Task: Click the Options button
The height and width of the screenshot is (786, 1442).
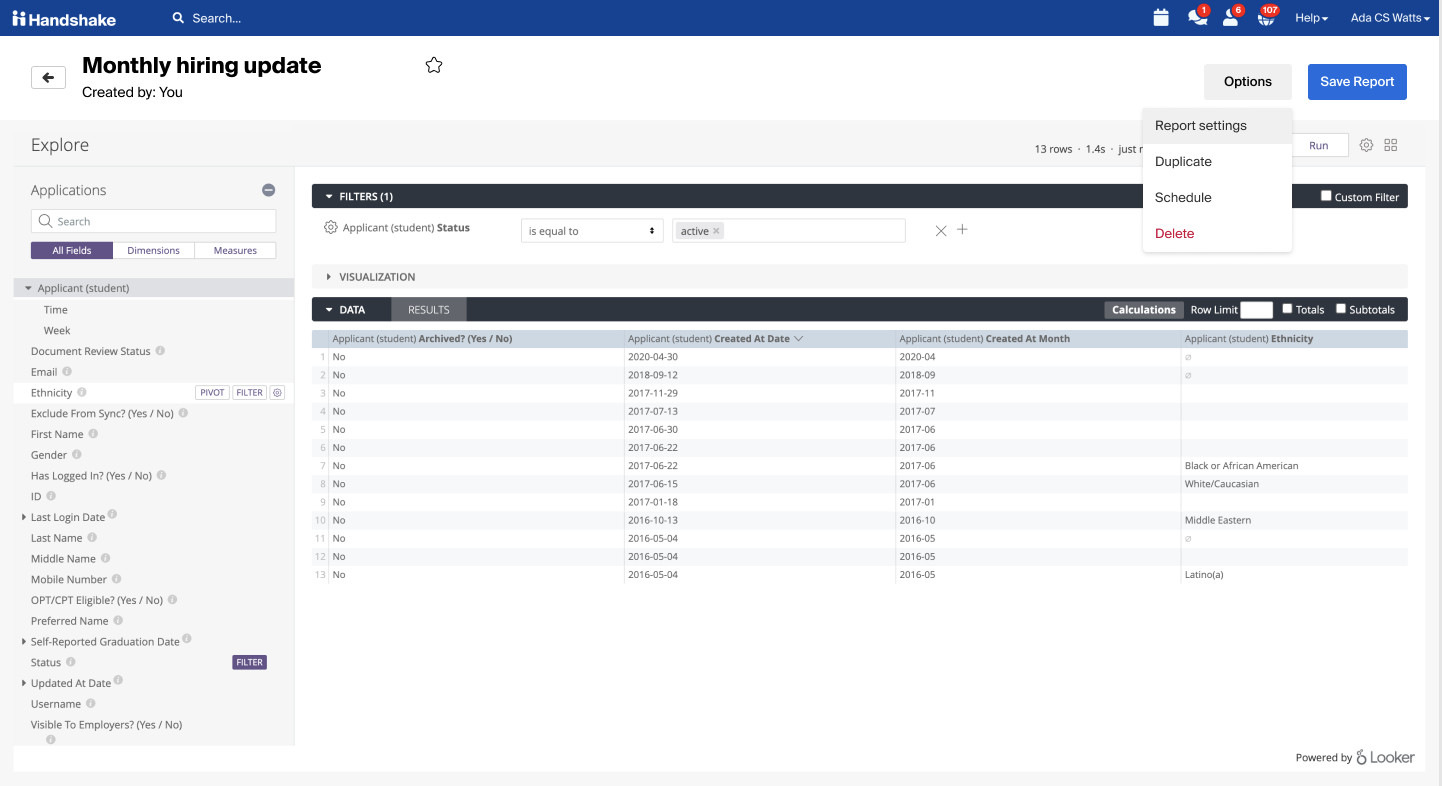Action: tap(1248, 82)
